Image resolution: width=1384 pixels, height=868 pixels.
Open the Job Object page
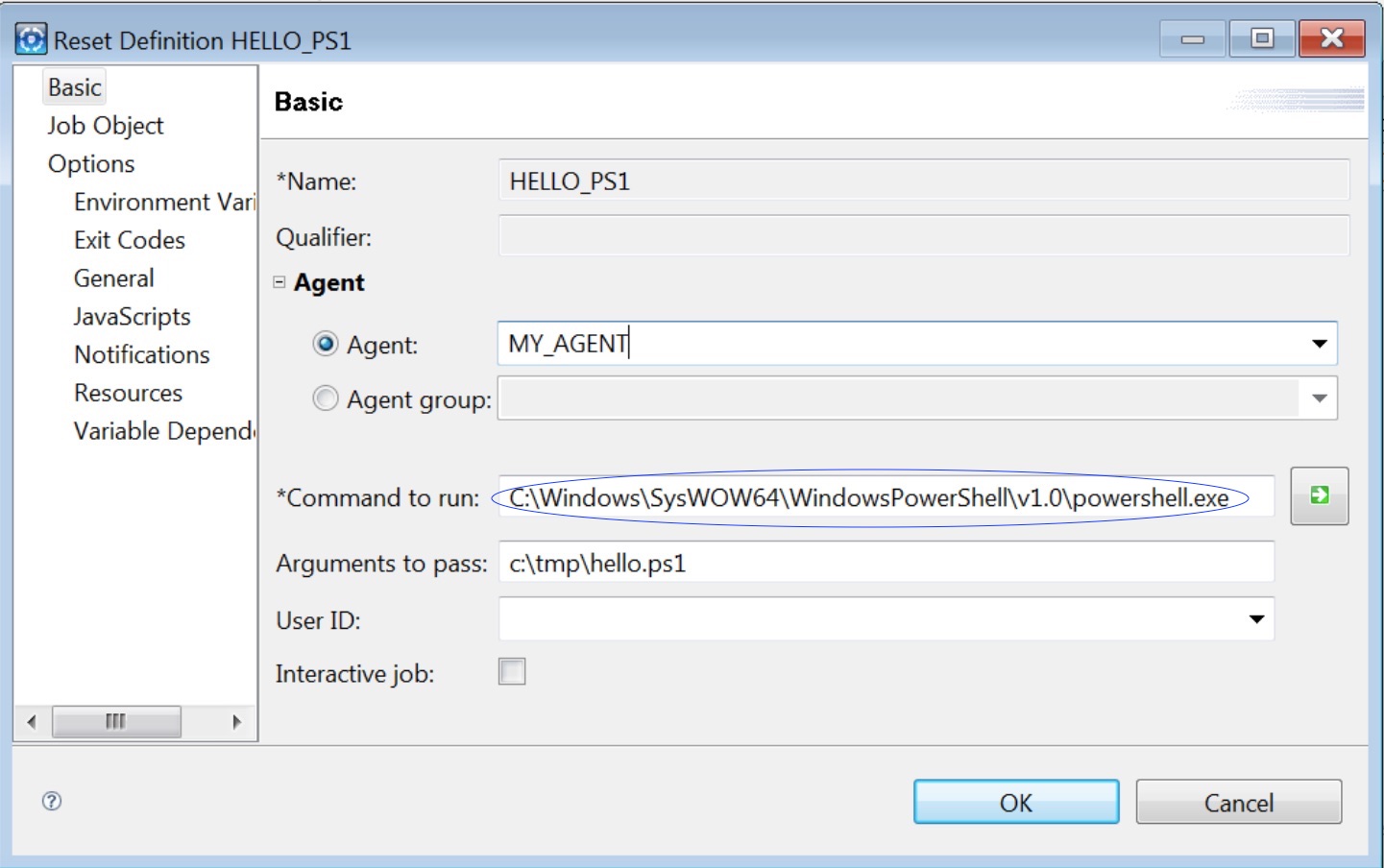pos(106,126)
